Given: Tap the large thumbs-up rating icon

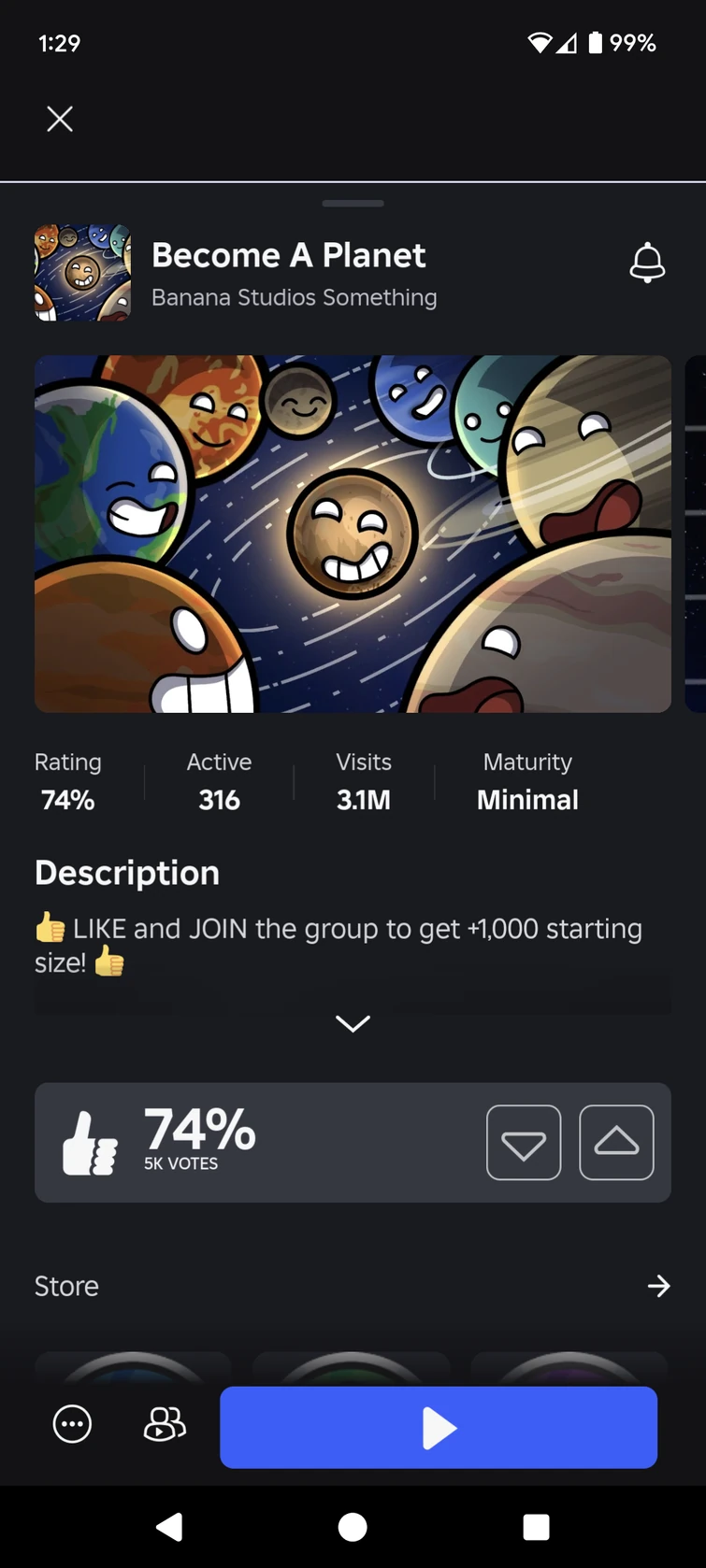Looking at the screenshot, I should click(x=90, y=1143).
